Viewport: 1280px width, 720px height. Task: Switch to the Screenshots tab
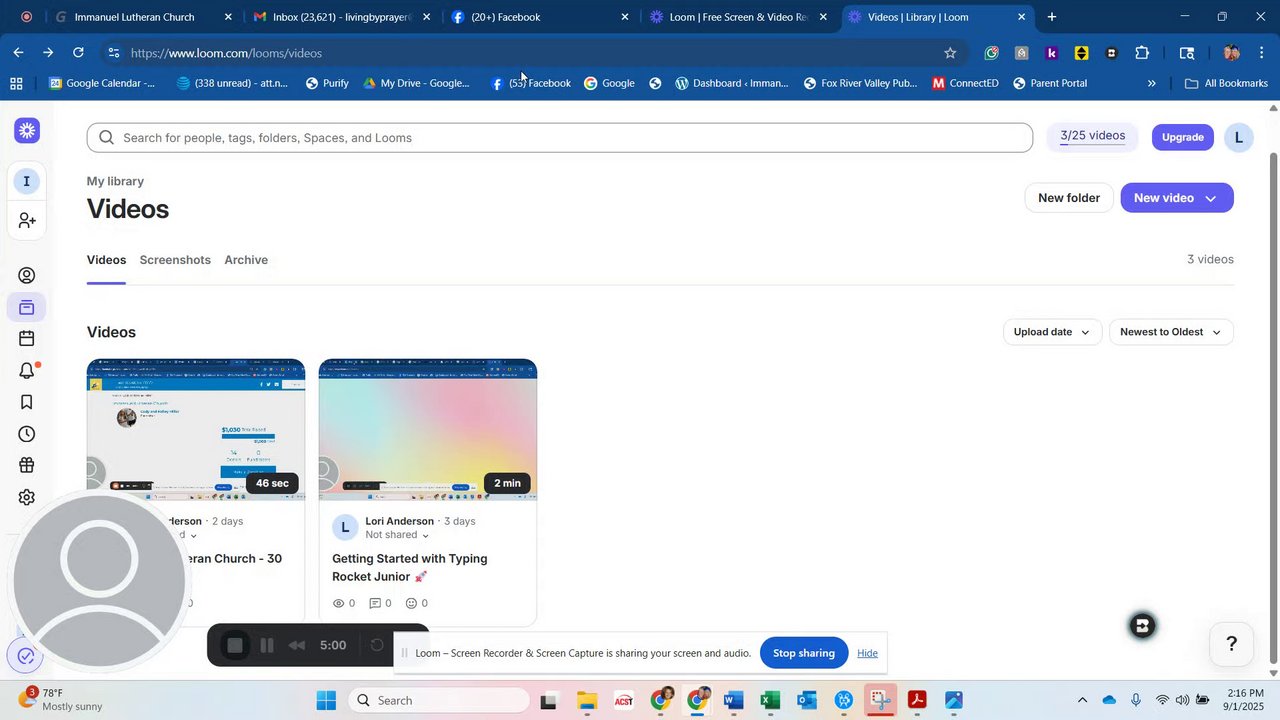(x=175, y=260)
